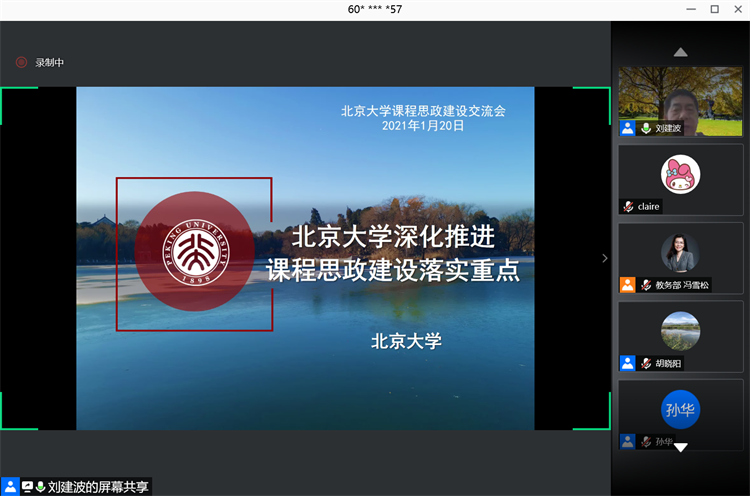The image size is (750, 496).
Task: Click the 录制中 recording label
Action: (x=49, y=63)
